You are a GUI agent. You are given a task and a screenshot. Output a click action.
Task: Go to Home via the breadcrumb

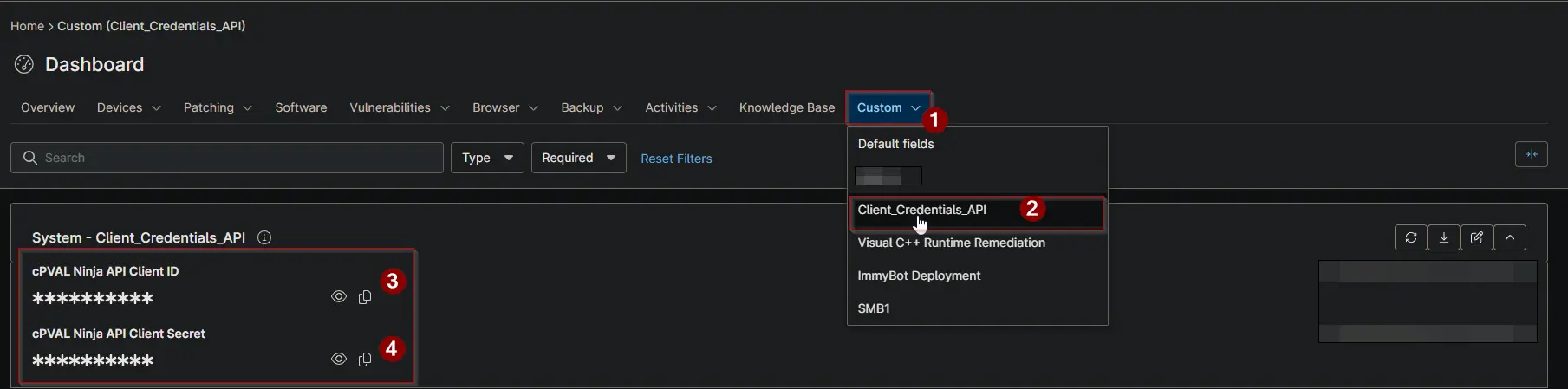(x=27, y=26)
